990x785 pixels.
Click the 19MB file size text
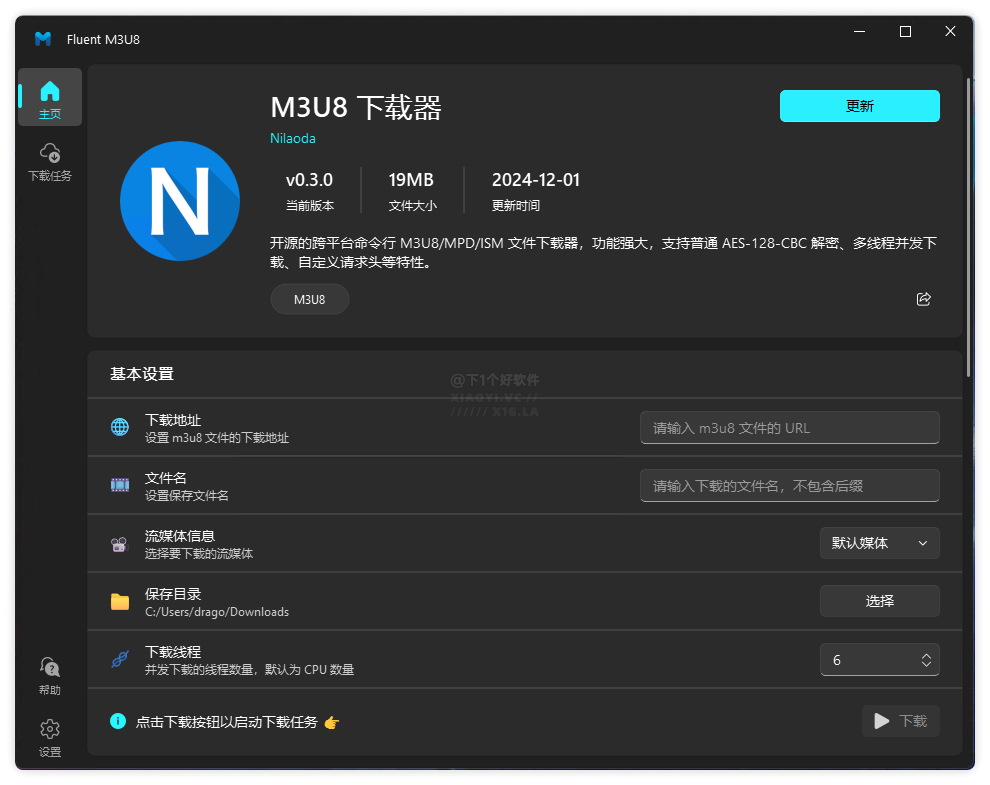tap(411, 180)
